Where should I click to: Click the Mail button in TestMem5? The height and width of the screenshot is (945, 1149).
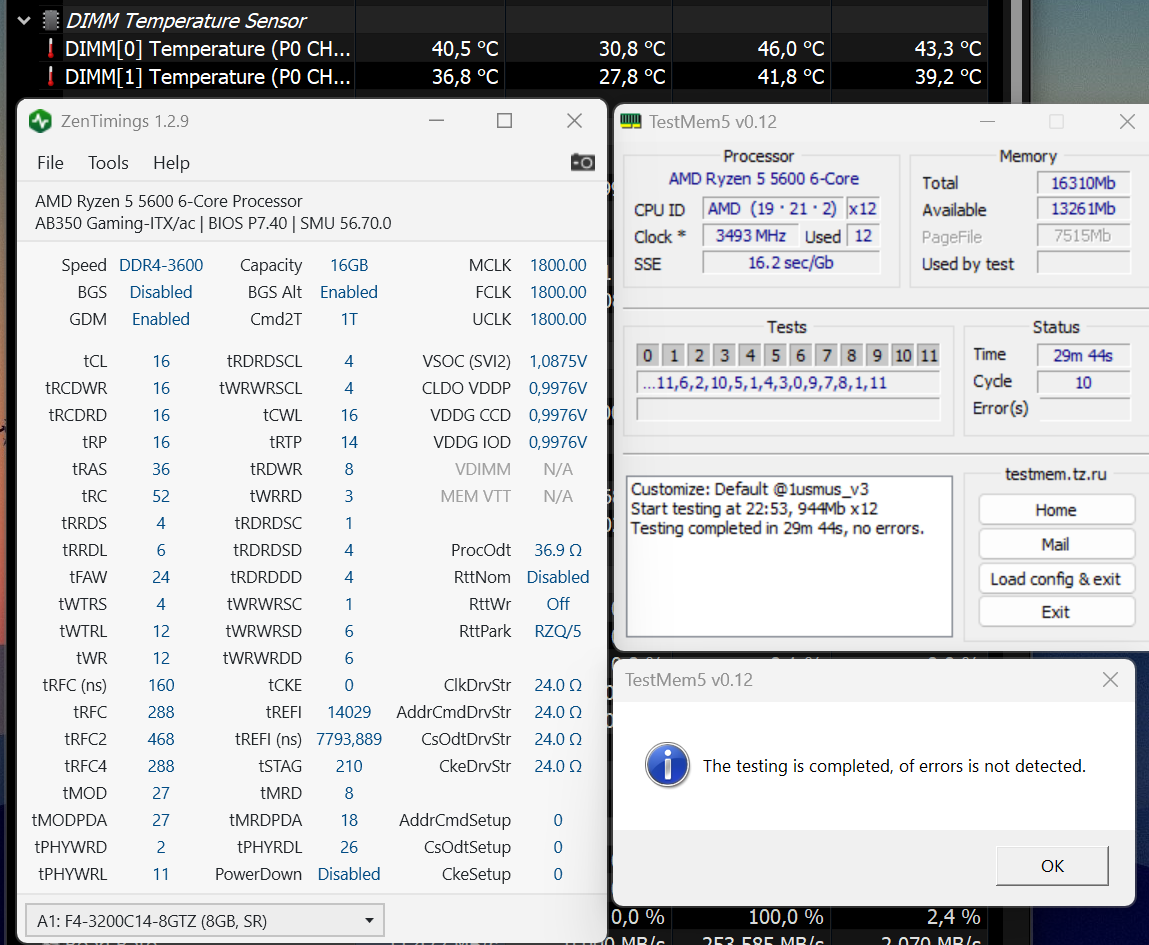(1056, 544)
